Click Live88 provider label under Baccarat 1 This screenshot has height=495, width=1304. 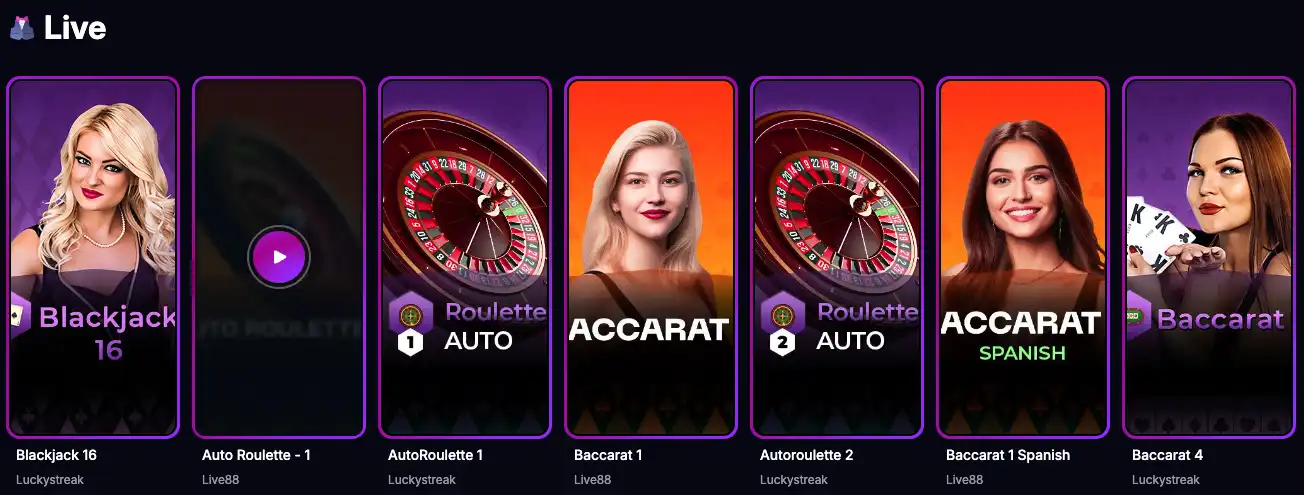592,480
